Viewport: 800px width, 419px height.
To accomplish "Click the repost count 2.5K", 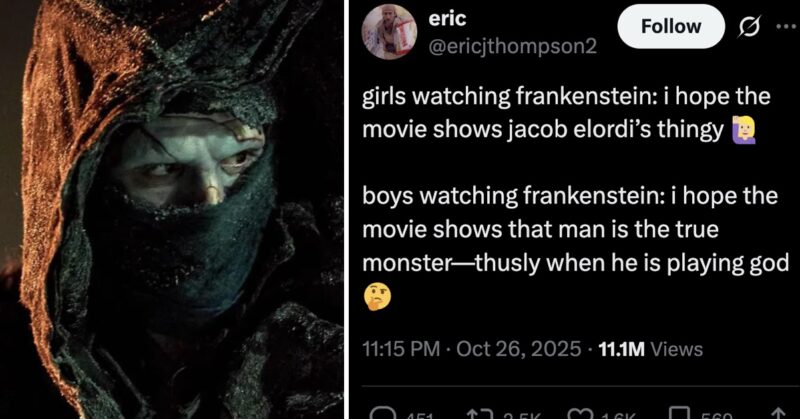I will 520,415.
